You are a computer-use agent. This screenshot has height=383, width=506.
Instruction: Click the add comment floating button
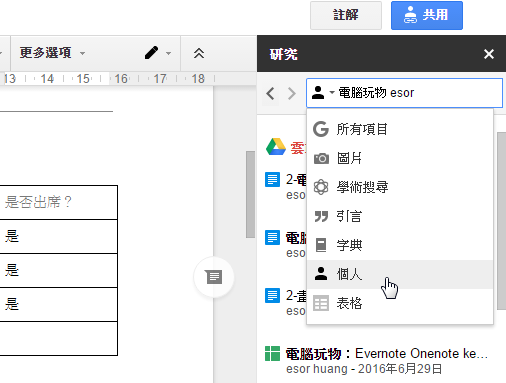click(x=214, y=277)
